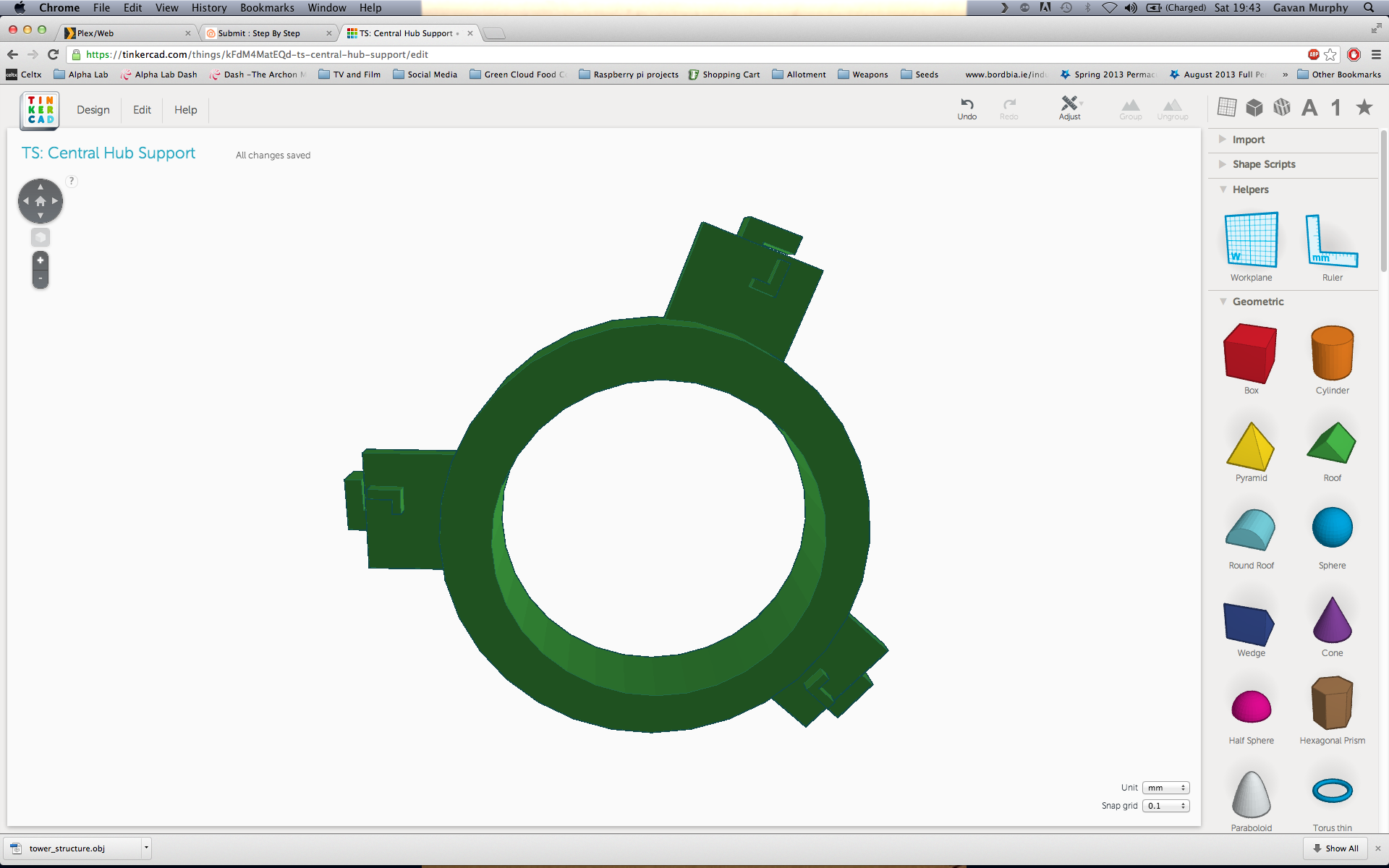1389x868 pixels.
Task: Open the Design menu
Action: 93,109
